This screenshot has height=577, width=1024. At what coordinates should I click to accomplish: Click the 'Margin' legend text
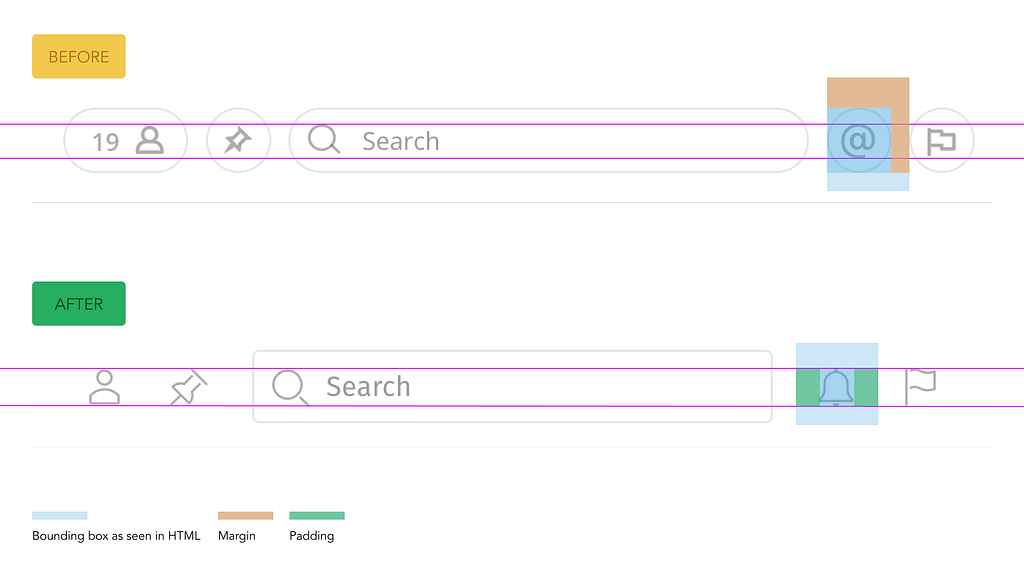pyautogui.click(x=237, y=536)
